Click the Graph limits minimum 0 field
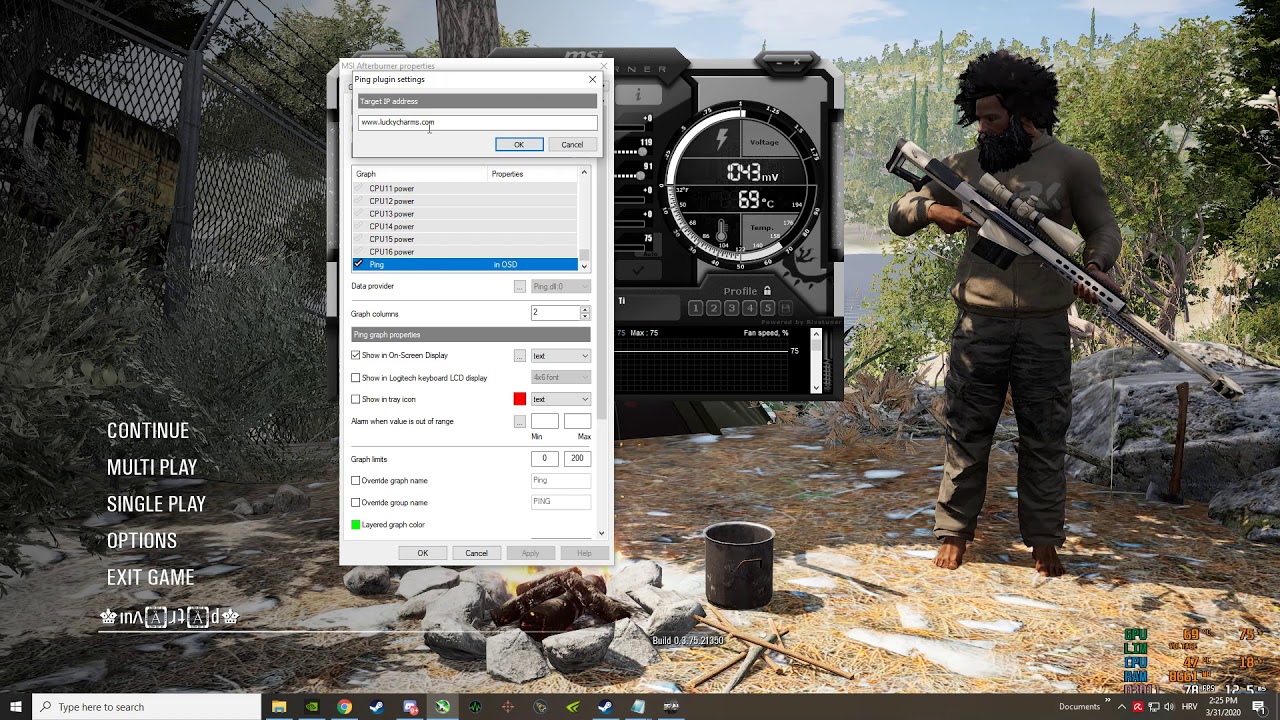Image resolution: width=1280 pixels, height=720 pixels. point(545,459)
